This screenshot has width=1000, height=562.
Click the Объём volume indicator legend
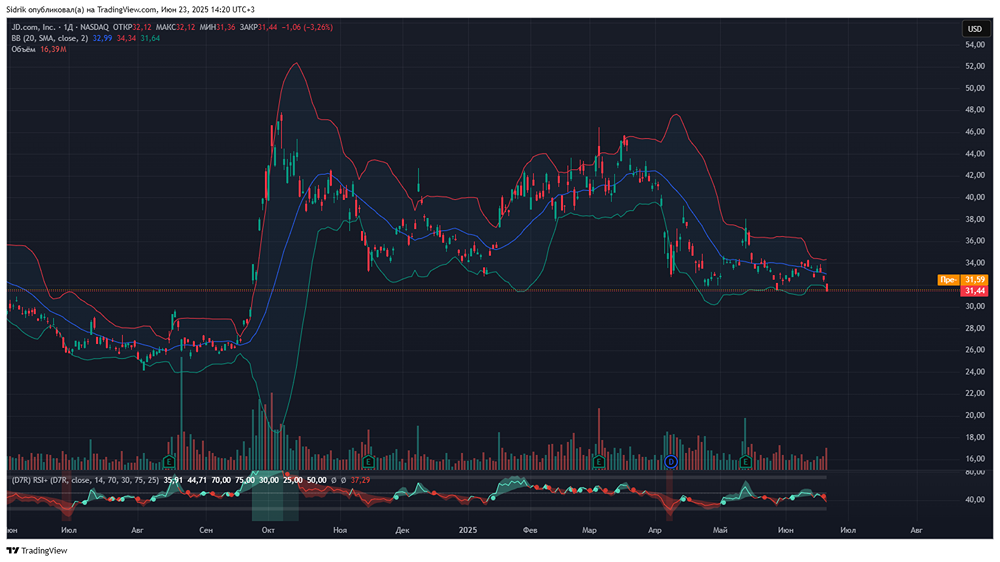coord(23,49)
